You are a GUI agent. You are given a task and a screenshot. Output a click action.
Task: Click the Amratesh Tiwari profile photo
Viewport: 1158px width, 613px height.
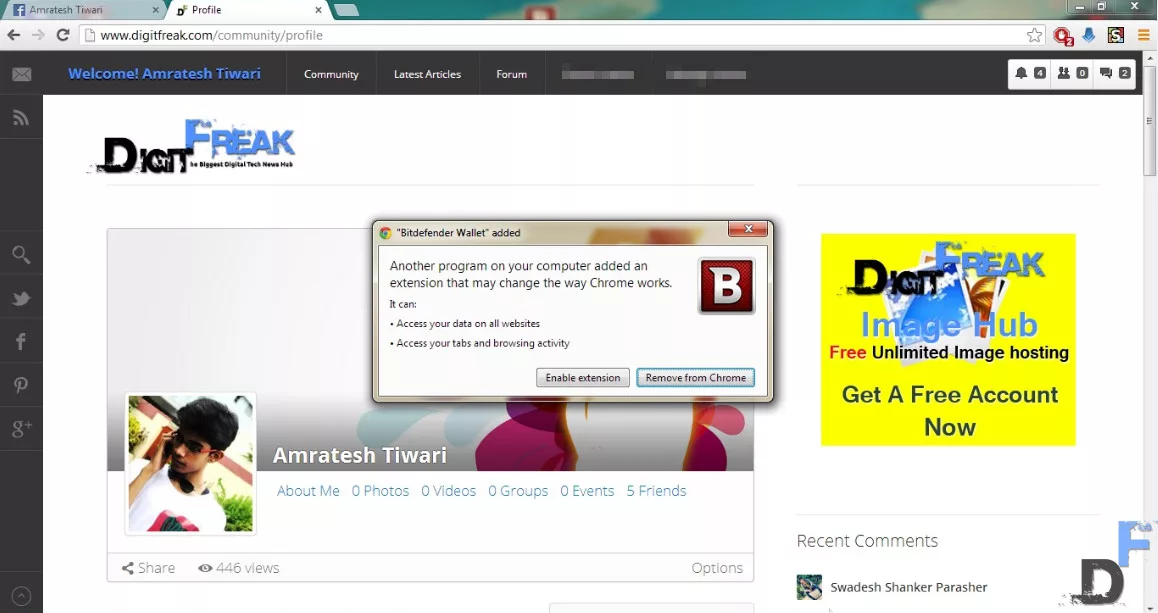pyautogui.click(x=191, y=464)
